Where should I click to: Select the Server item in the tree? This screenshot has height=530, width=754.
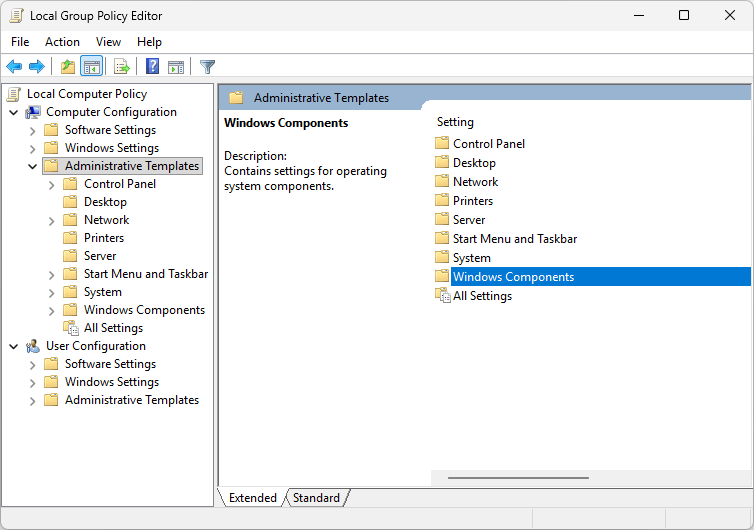coord(100,255)
